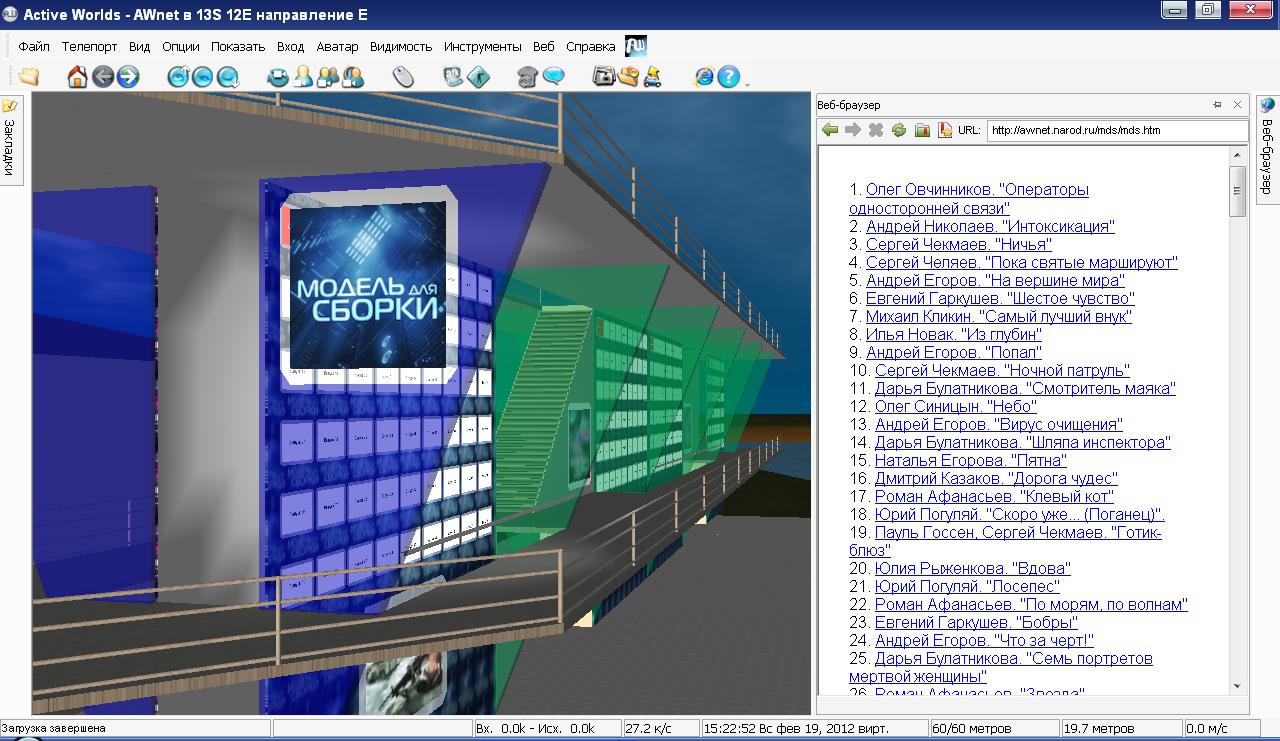Viewport: 1280px width, 741px height.
Task: Open link Сергей Чекмаев "Ничья"
Action: (x=959, y=244)
